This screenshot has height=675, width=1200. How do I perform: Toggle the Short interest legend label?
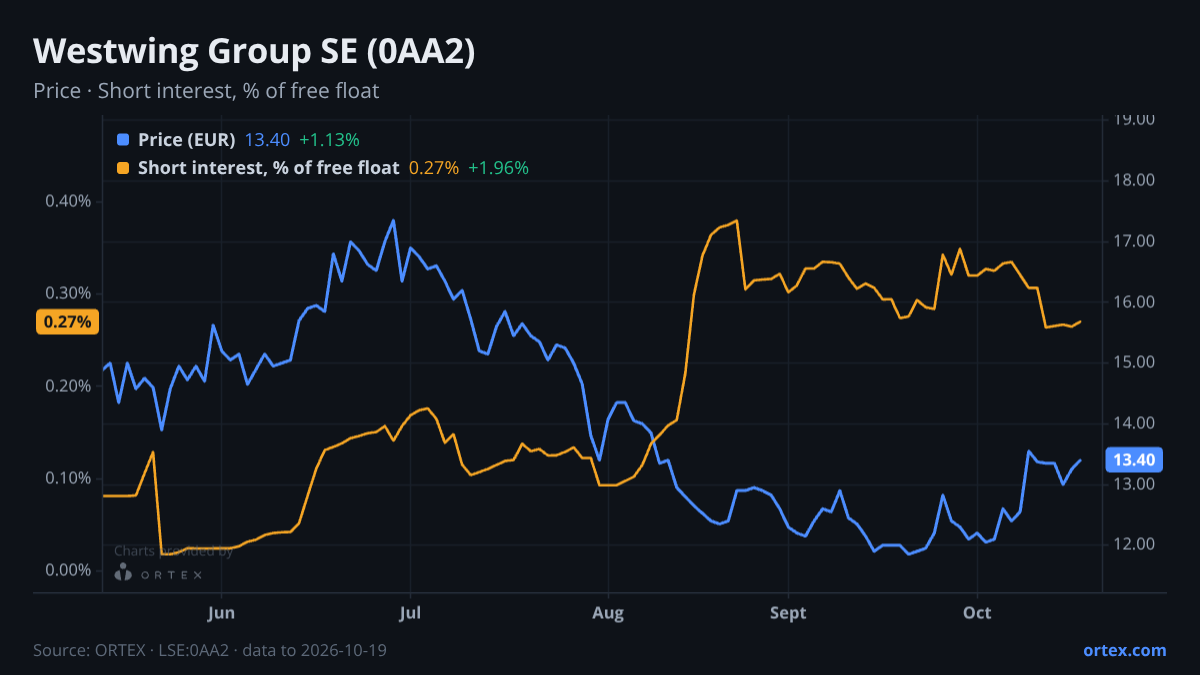pos(268,168)
